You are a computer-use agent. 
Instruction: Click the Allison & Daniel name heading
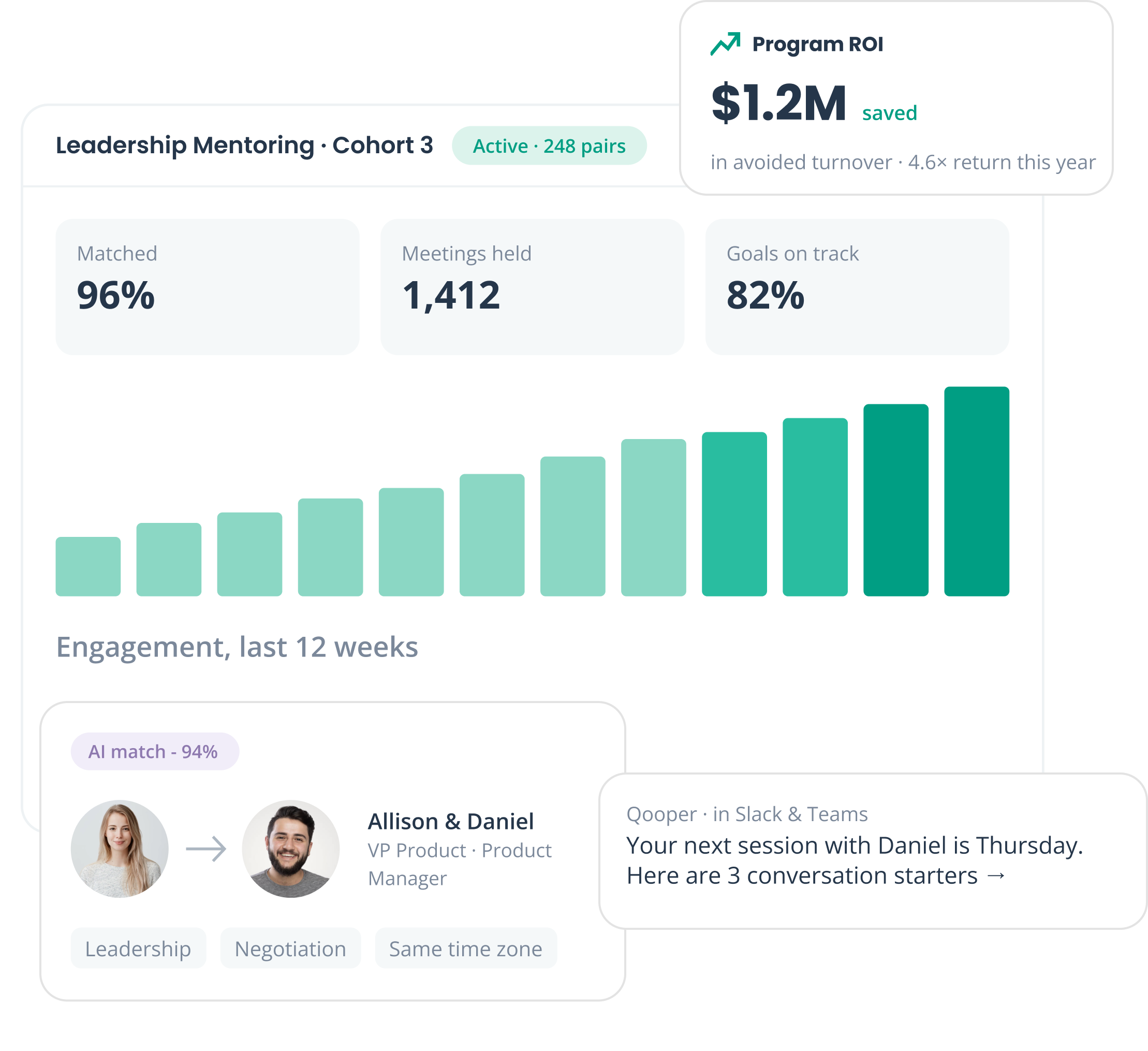[451, 822]
